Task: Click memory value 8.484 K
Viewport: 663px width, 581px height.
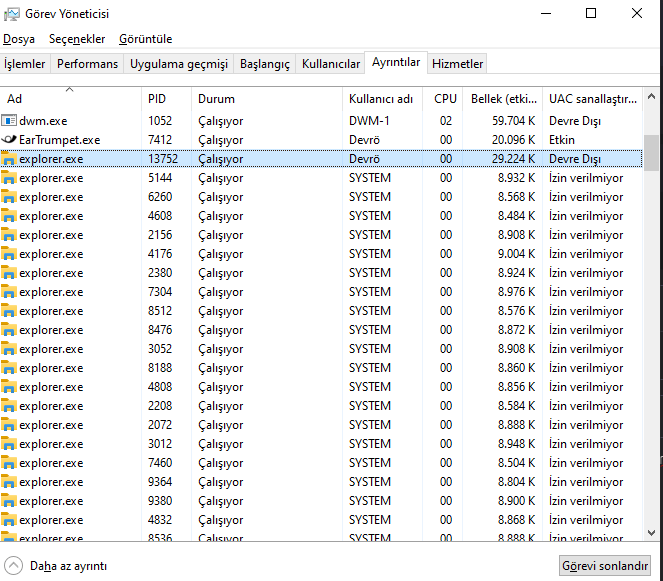Action: tap(517, 216)
